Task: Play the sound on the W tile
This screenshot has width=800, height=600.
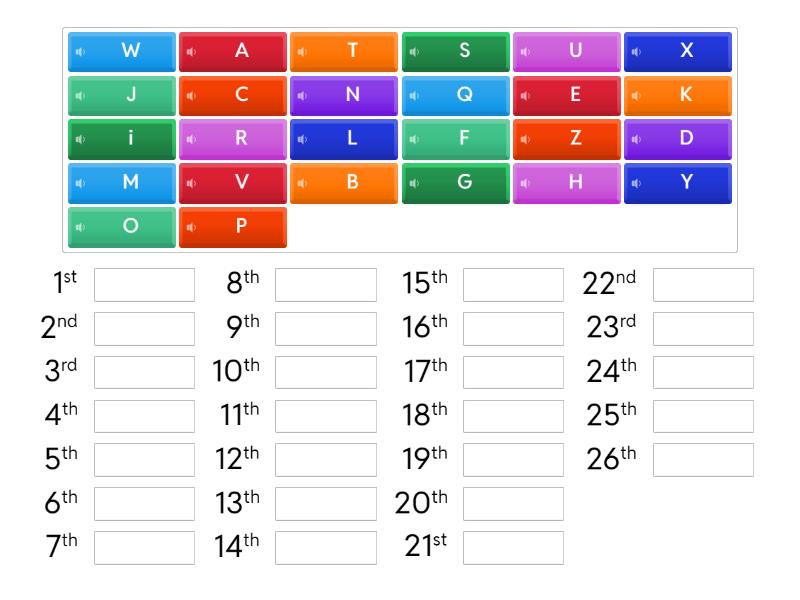Action: 82,52
